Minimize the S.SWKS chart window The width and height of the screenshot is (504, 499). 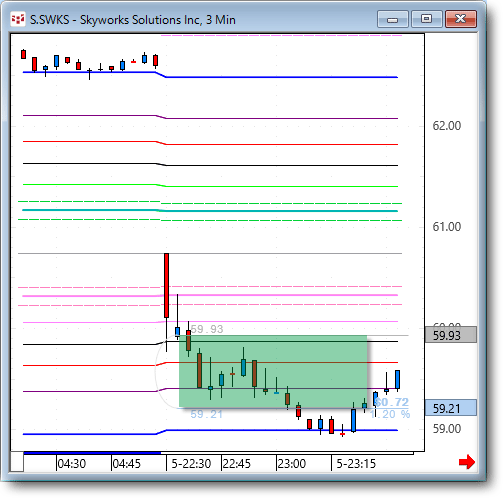click(x=393, y=19)
